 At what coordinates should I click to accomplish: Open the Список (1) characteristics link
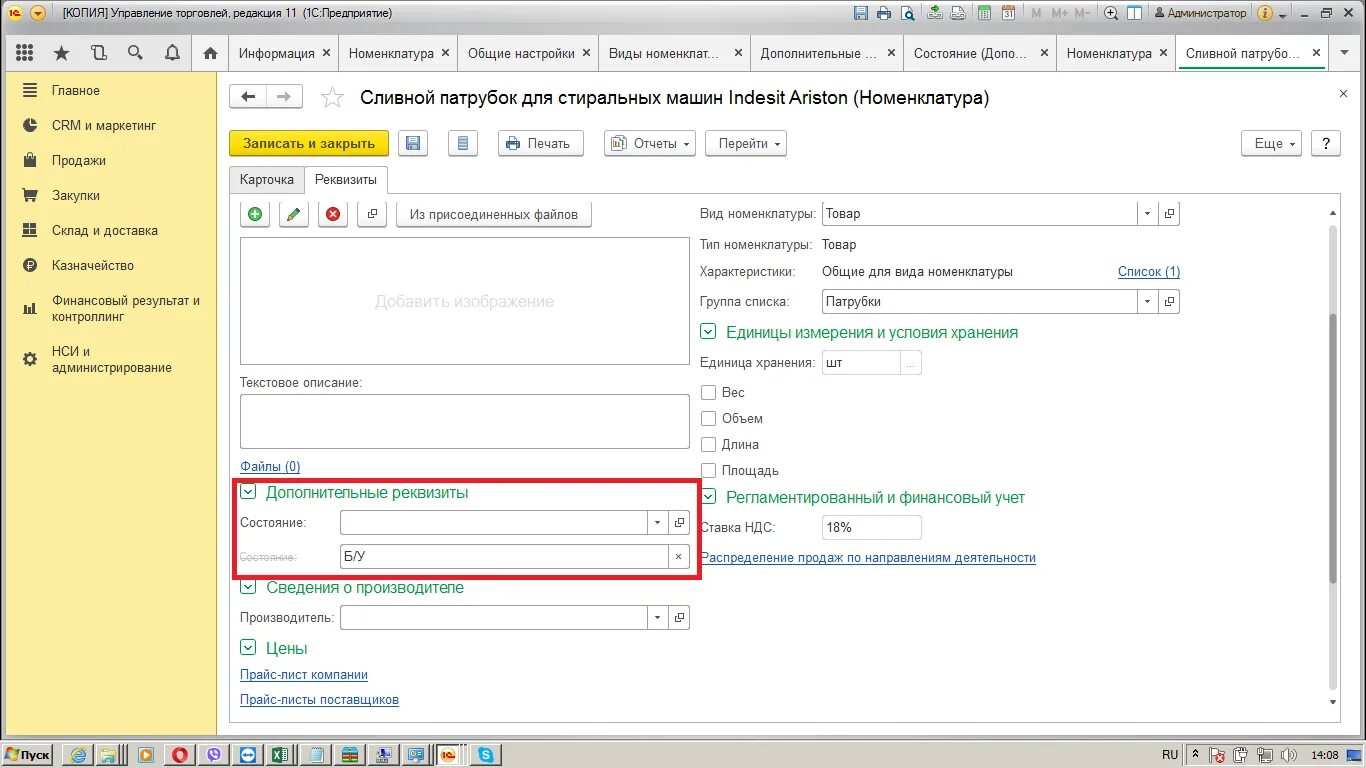(x=1149, y=272)
